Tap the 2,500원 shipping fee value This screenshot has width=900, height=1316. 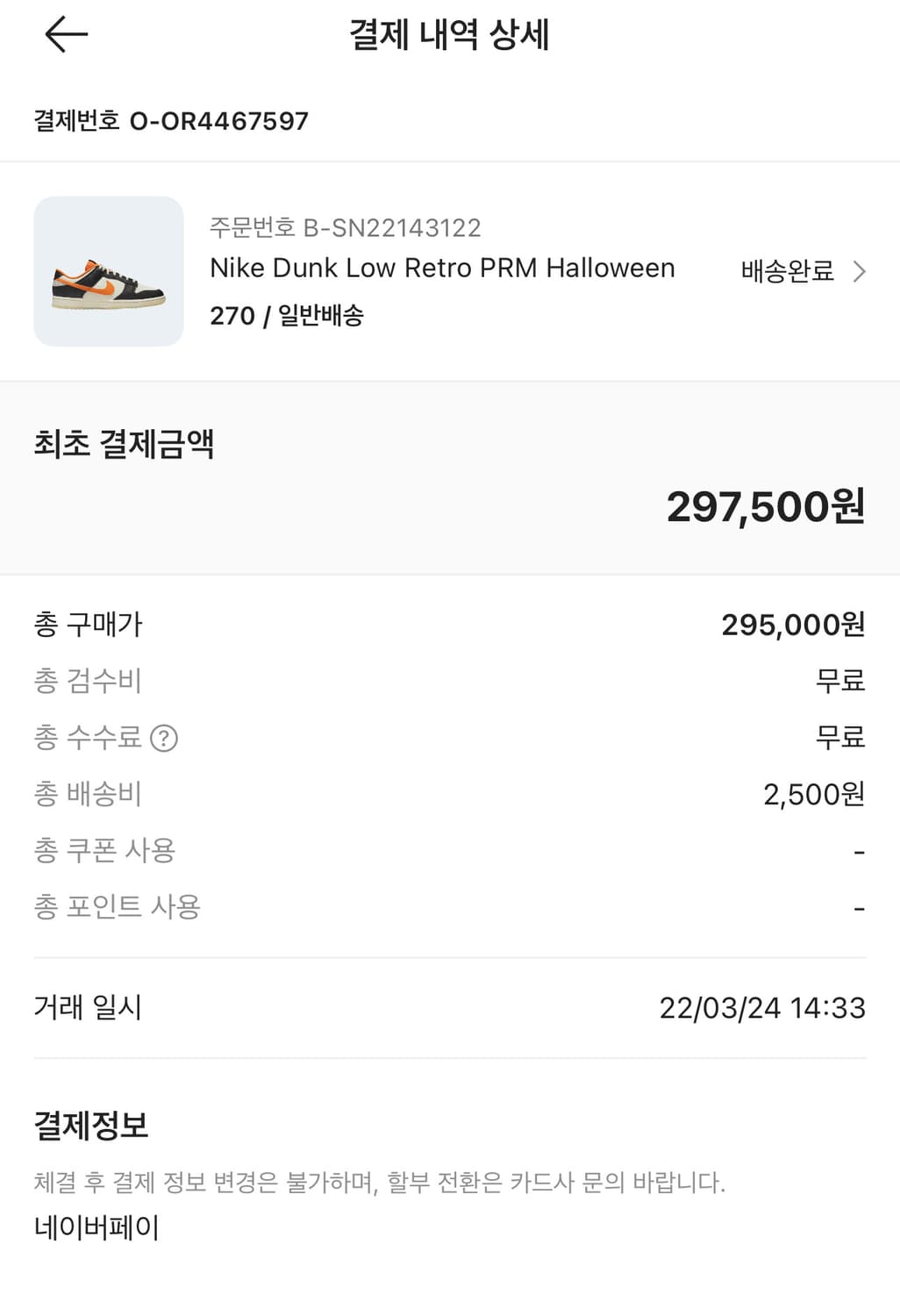(814, 794)
